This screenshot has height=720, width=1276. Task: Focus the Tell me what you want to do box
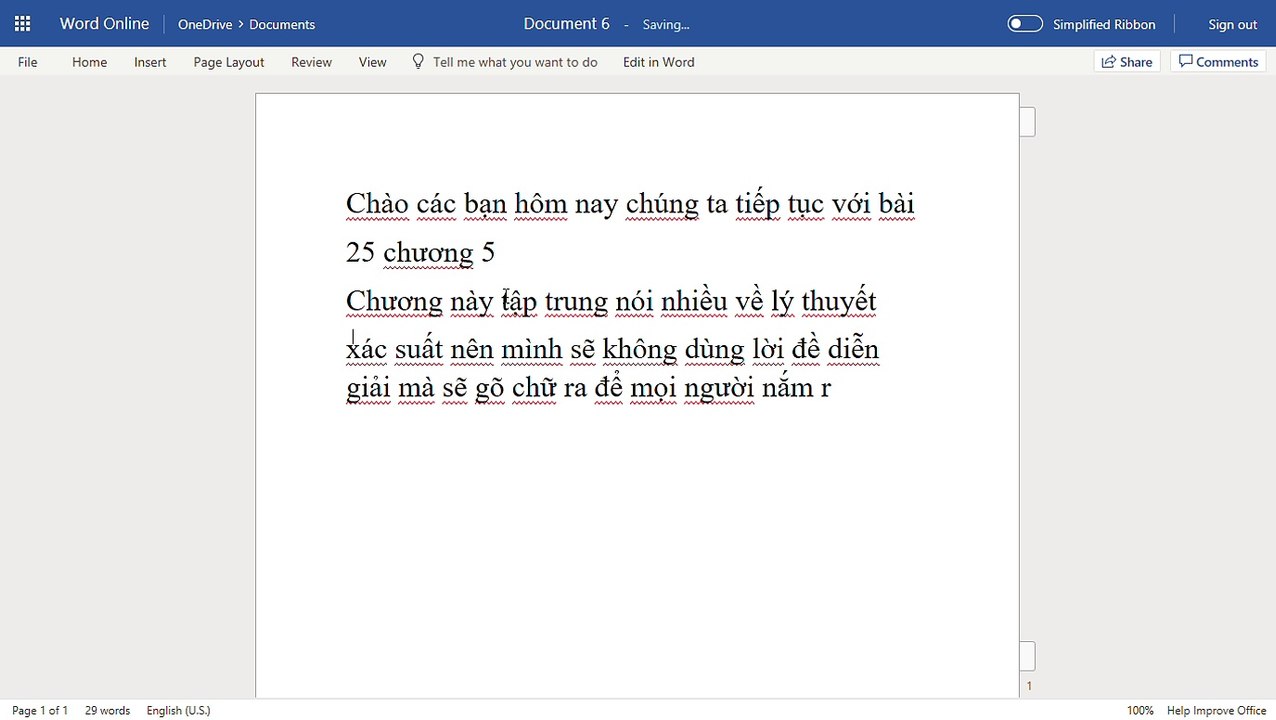(x=515, y=62)
